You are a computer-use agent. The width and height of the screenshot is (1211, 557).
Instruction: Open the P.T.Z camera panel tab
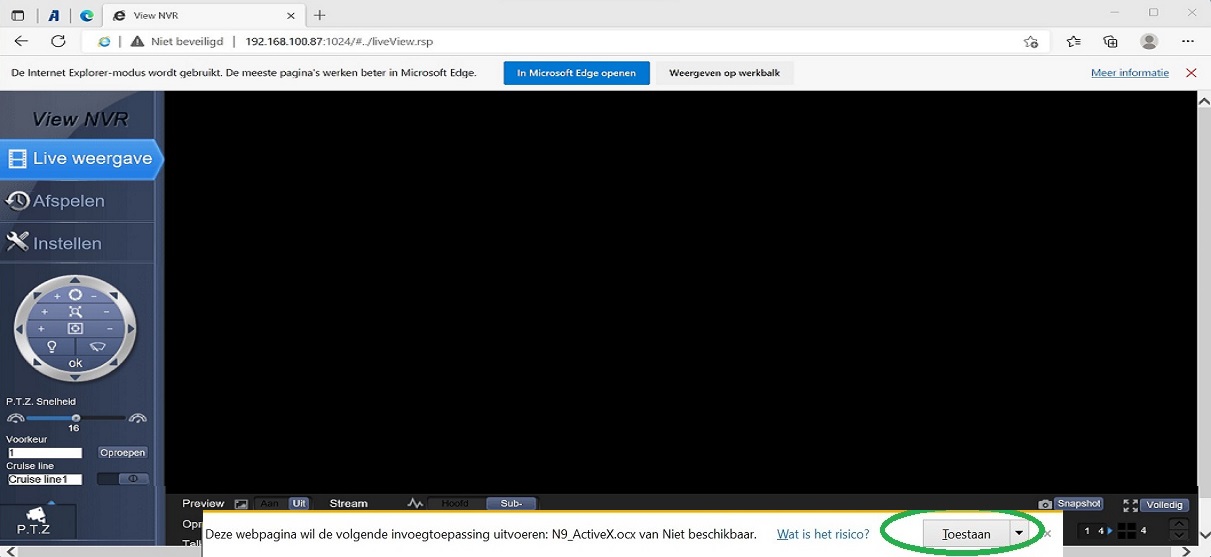pyautogui.click(x=38, y=521)
